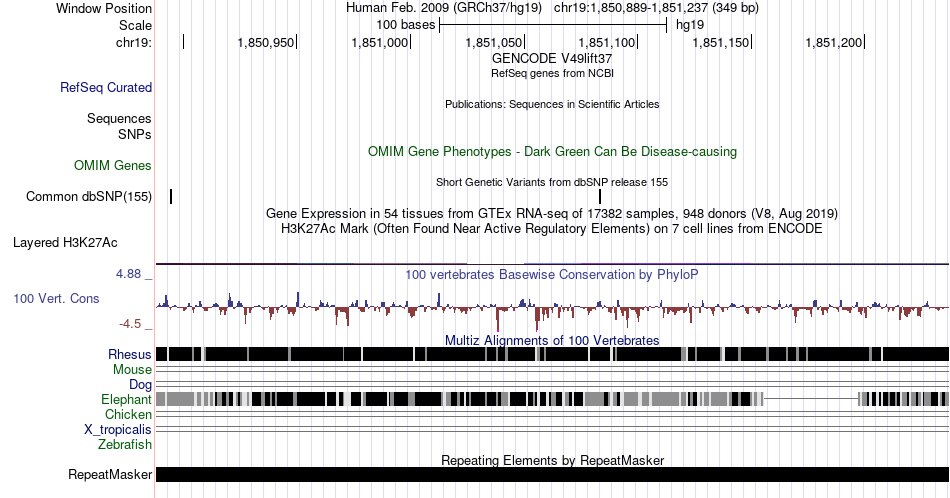Select the Elephant alignment label

pyautogui.click(x=126, y=399)
